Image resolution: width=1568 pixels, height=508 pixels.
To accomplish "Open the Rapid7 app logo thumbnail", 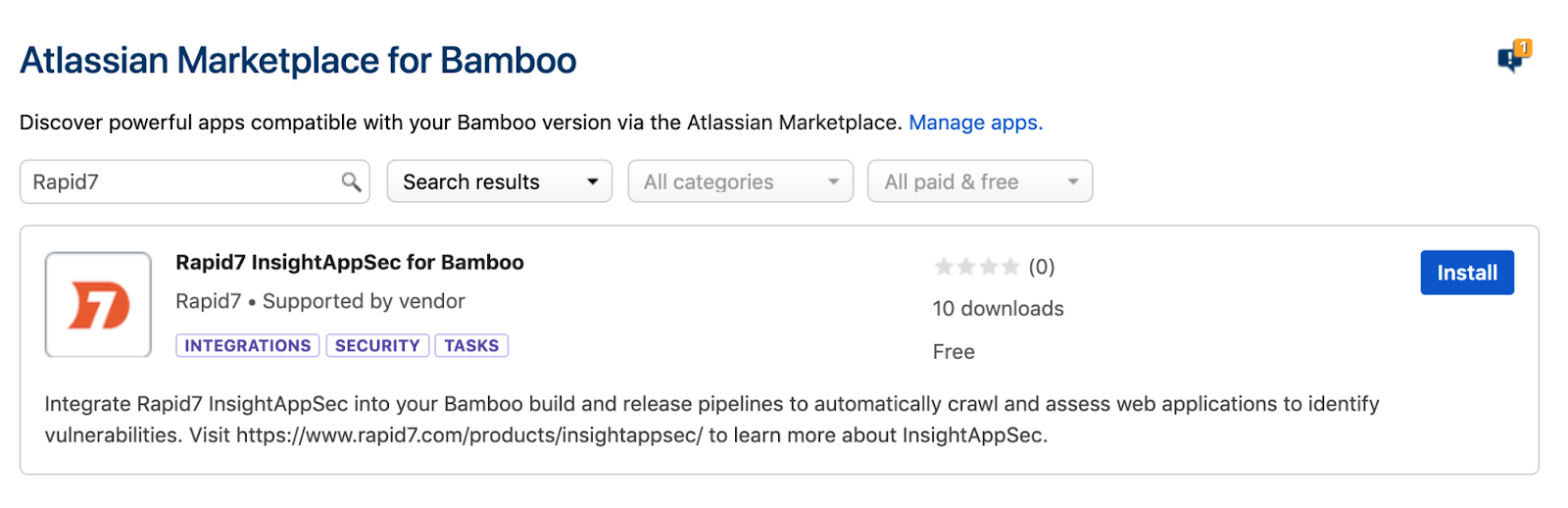I will click(98, 305).
